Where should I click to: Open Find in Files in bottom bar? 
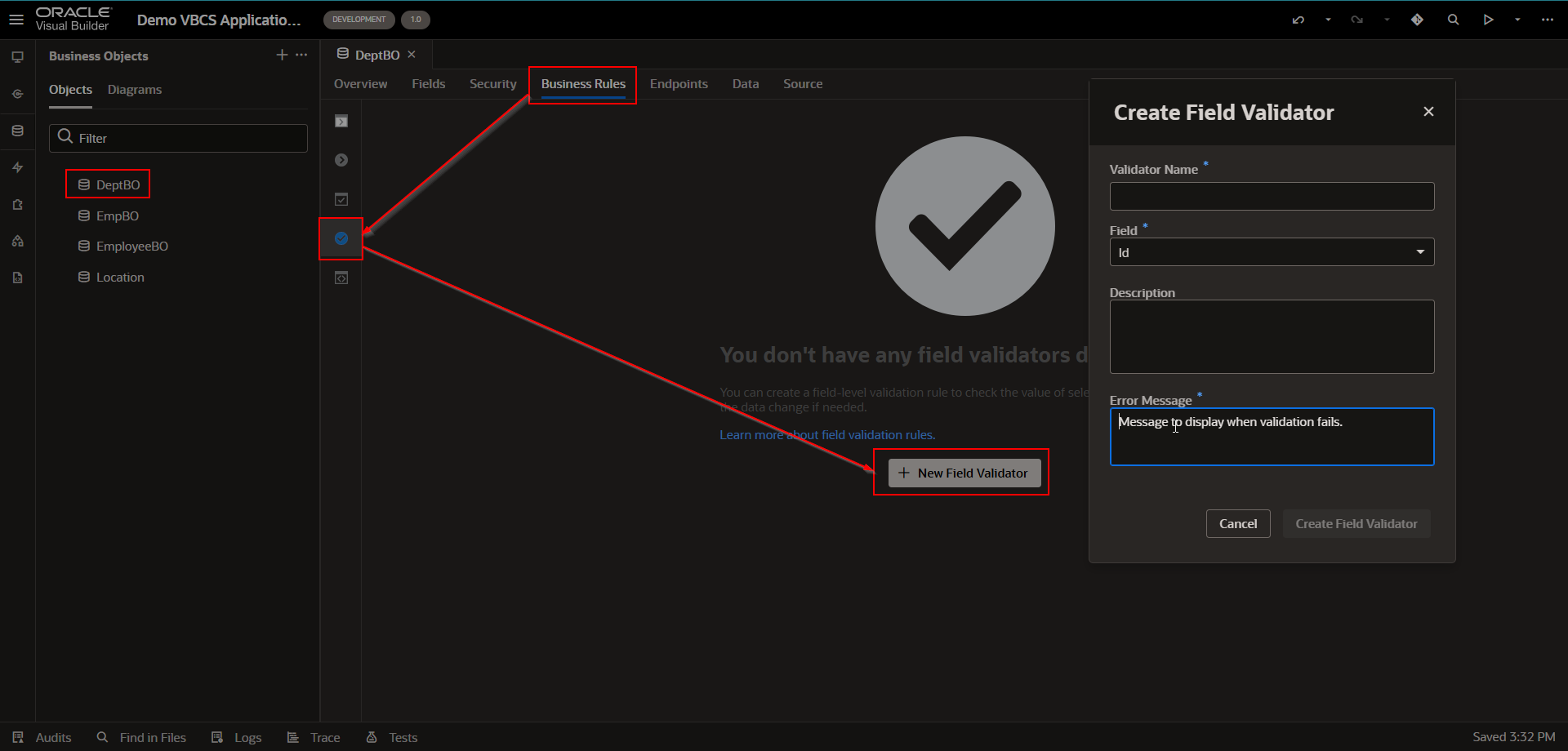coord(141,737)
